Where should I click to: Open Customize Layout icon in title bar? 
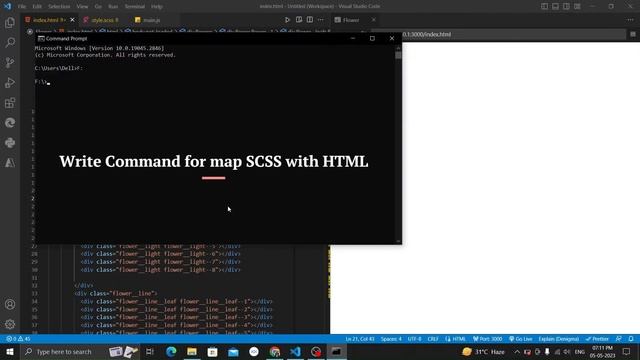click(578, 7)
